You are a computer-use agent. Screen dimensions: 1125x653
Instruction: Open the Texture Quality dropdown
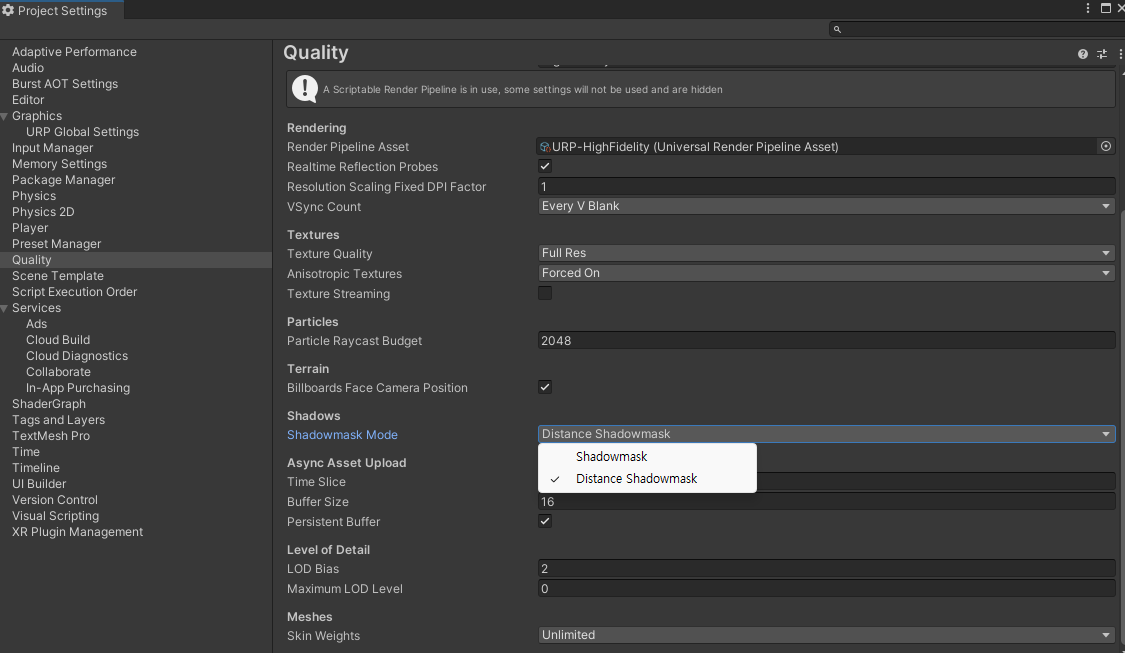tap(827, 253)
